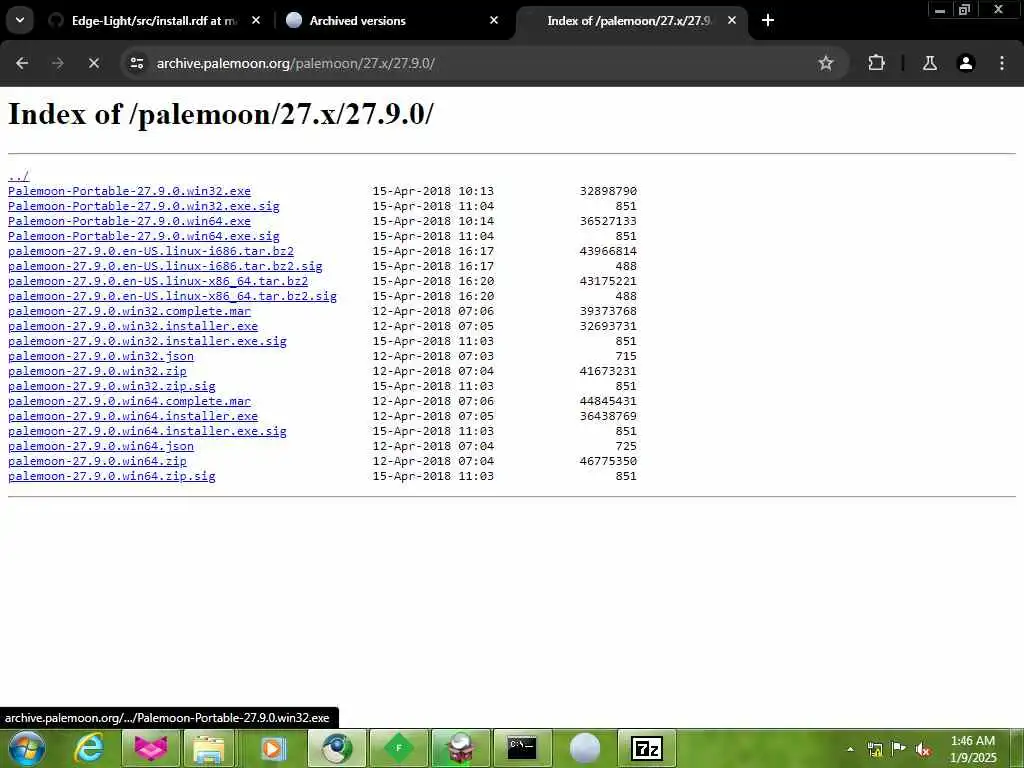The width and height of the screenshot is (1024, 768).
Task: Open site information icon in address bar
Action: point(136,63)
